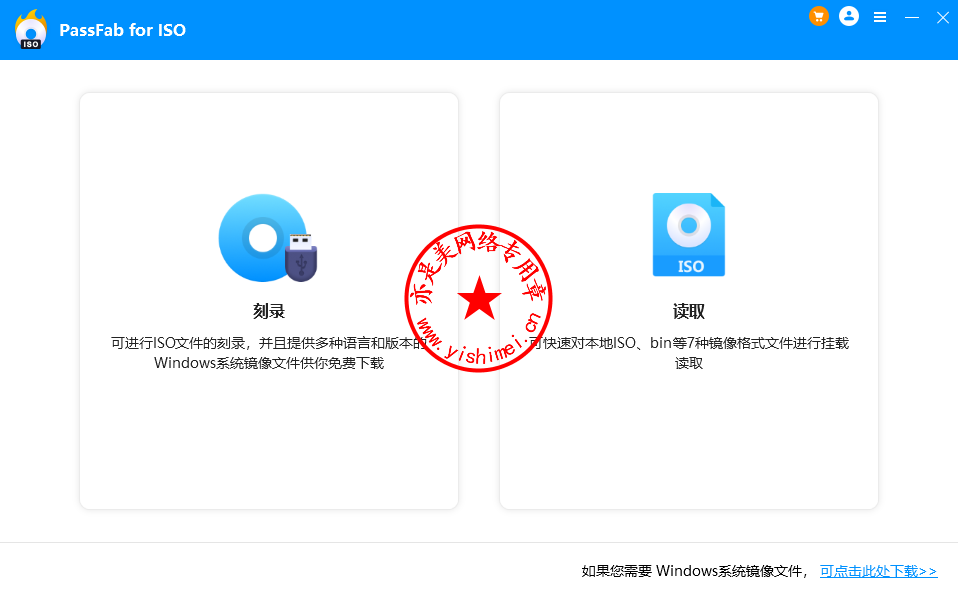Click the 可点击此处下载>> download link
958x597 pixels.
[878, 571]
